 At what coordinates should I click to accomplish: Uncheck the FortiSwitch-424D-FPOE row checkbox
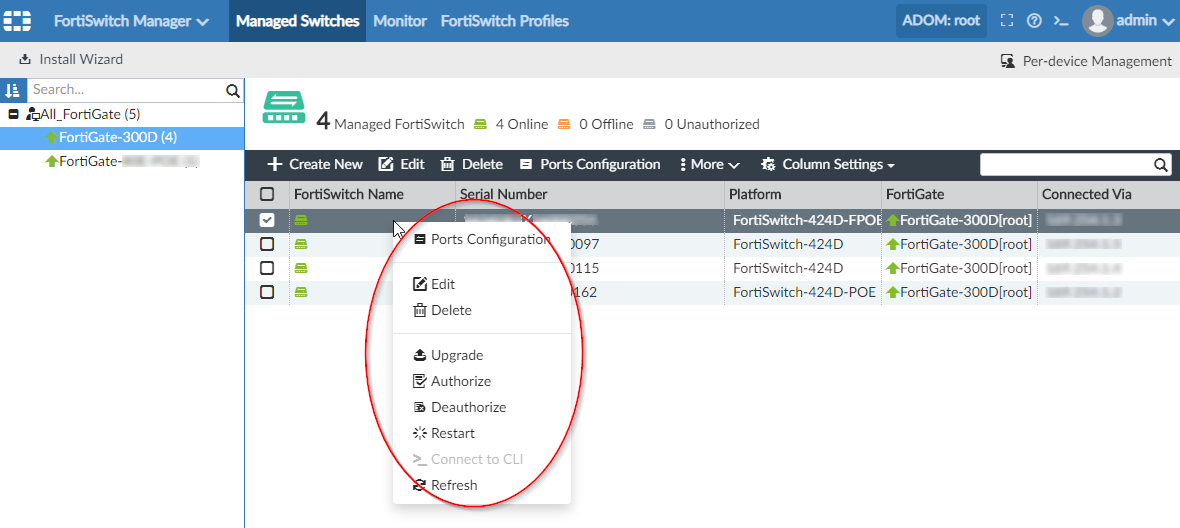tap(267, 220)
